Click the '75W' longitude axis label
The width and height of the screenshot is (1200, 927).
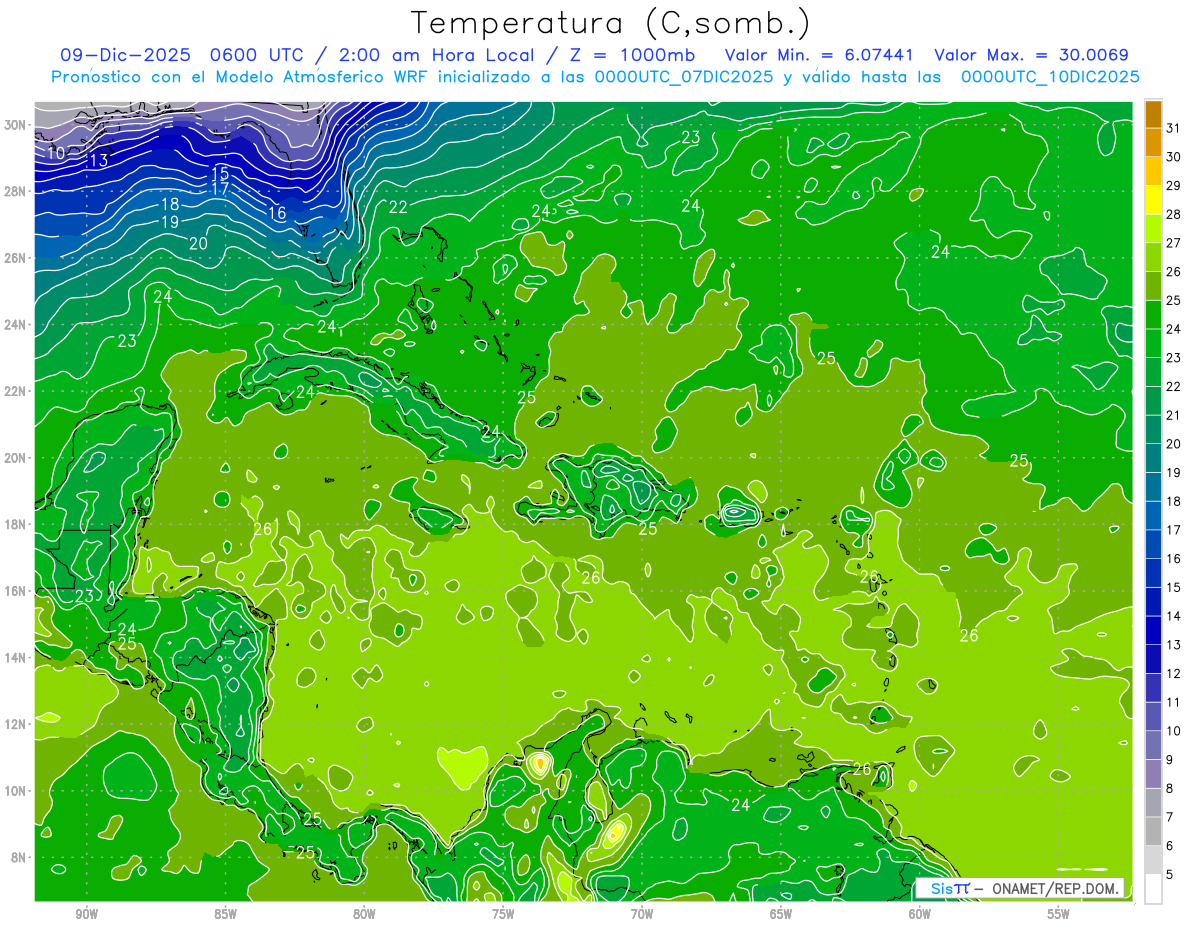pyautogui.click(x=503, y=914)
